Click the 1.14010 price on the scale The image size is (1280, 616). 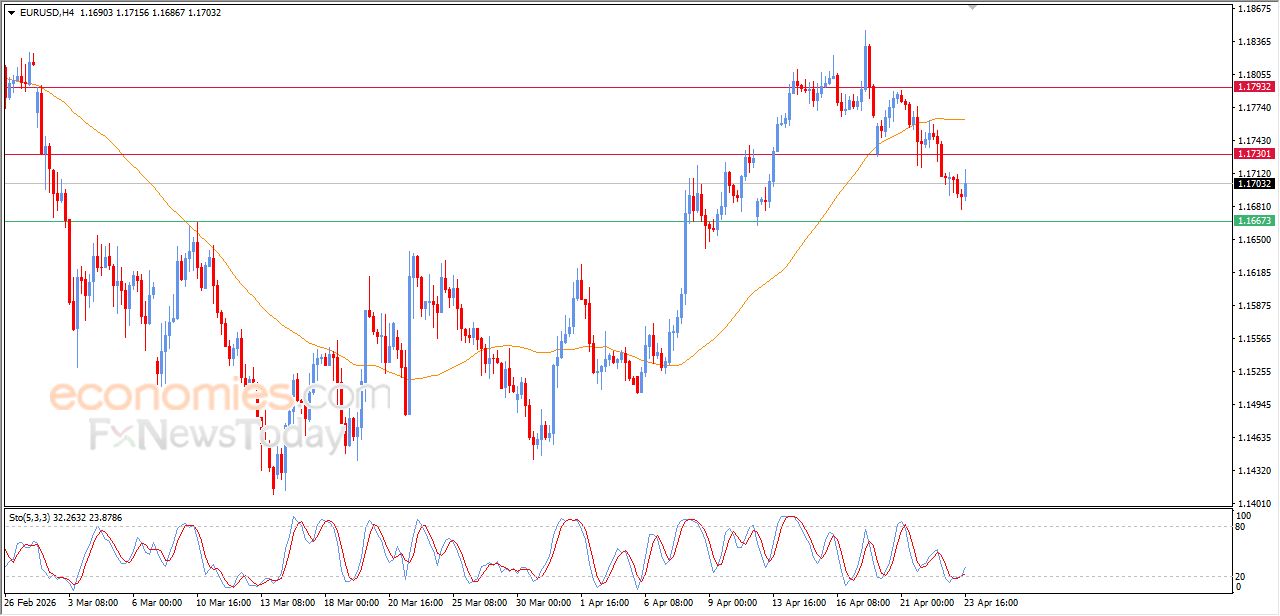(1254, 504)
